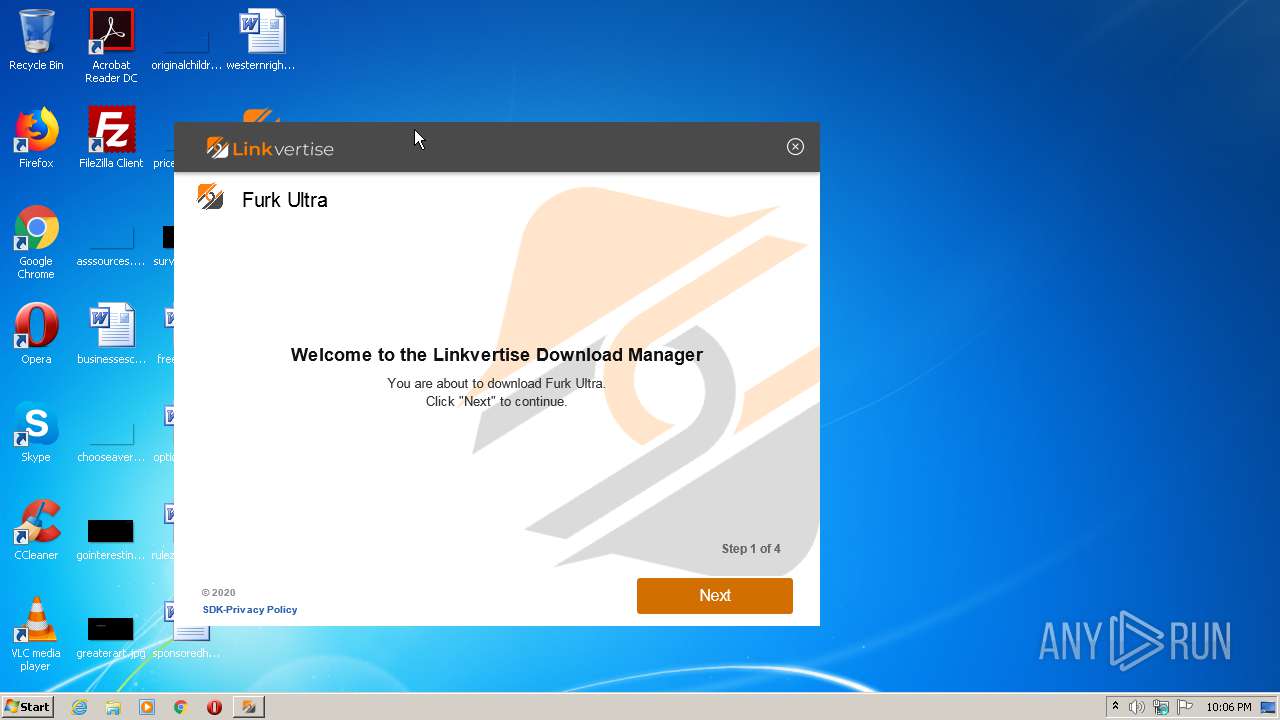Viewport: 1280px width, 720px height.
Task: Select the Skype desktop shortcut
Action: pyautogui.click(x=36, y=432)
